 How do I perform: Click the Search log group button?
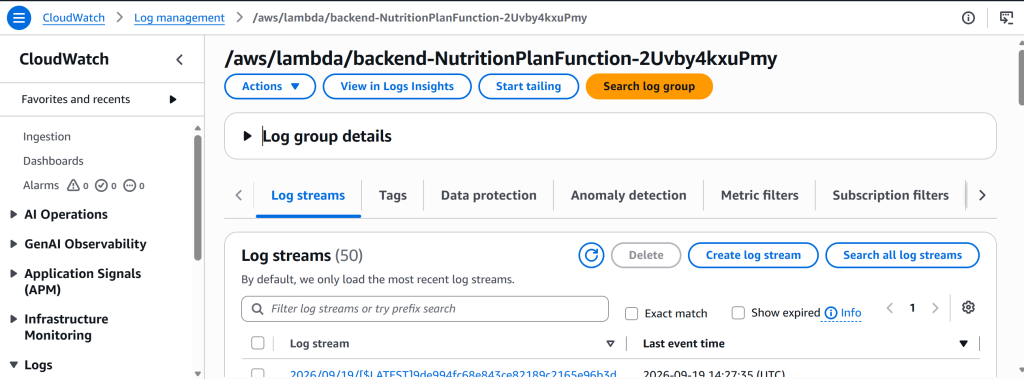click(649, 86)
